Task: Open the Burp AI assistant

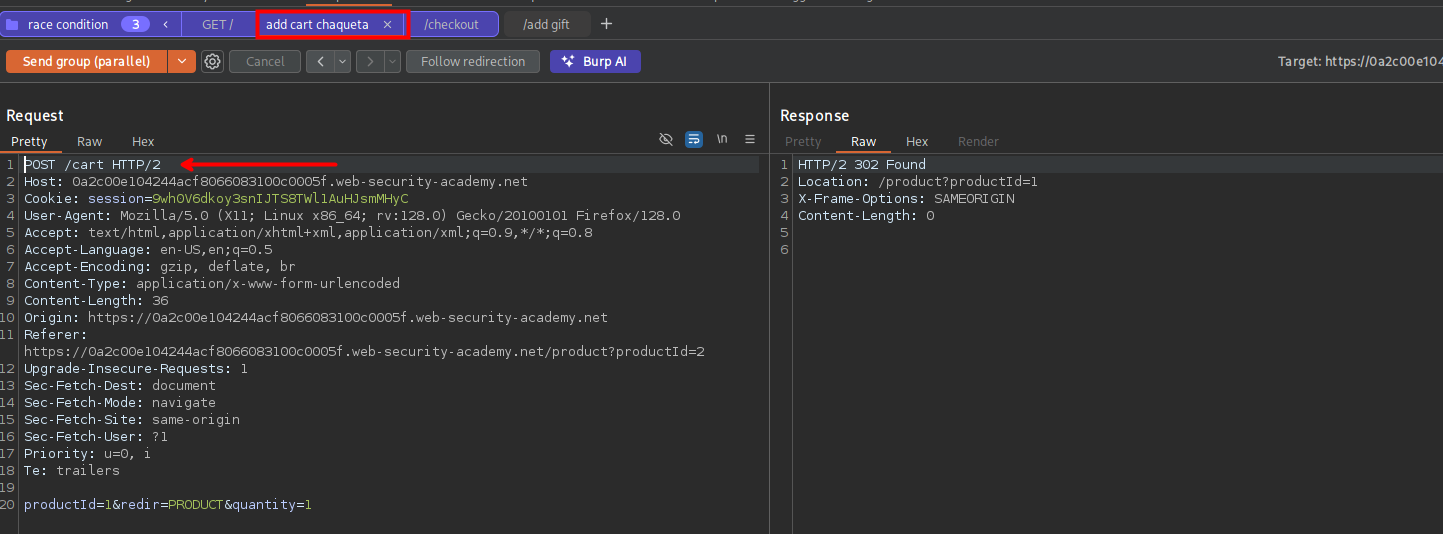Action: click(x=595, y=62)
